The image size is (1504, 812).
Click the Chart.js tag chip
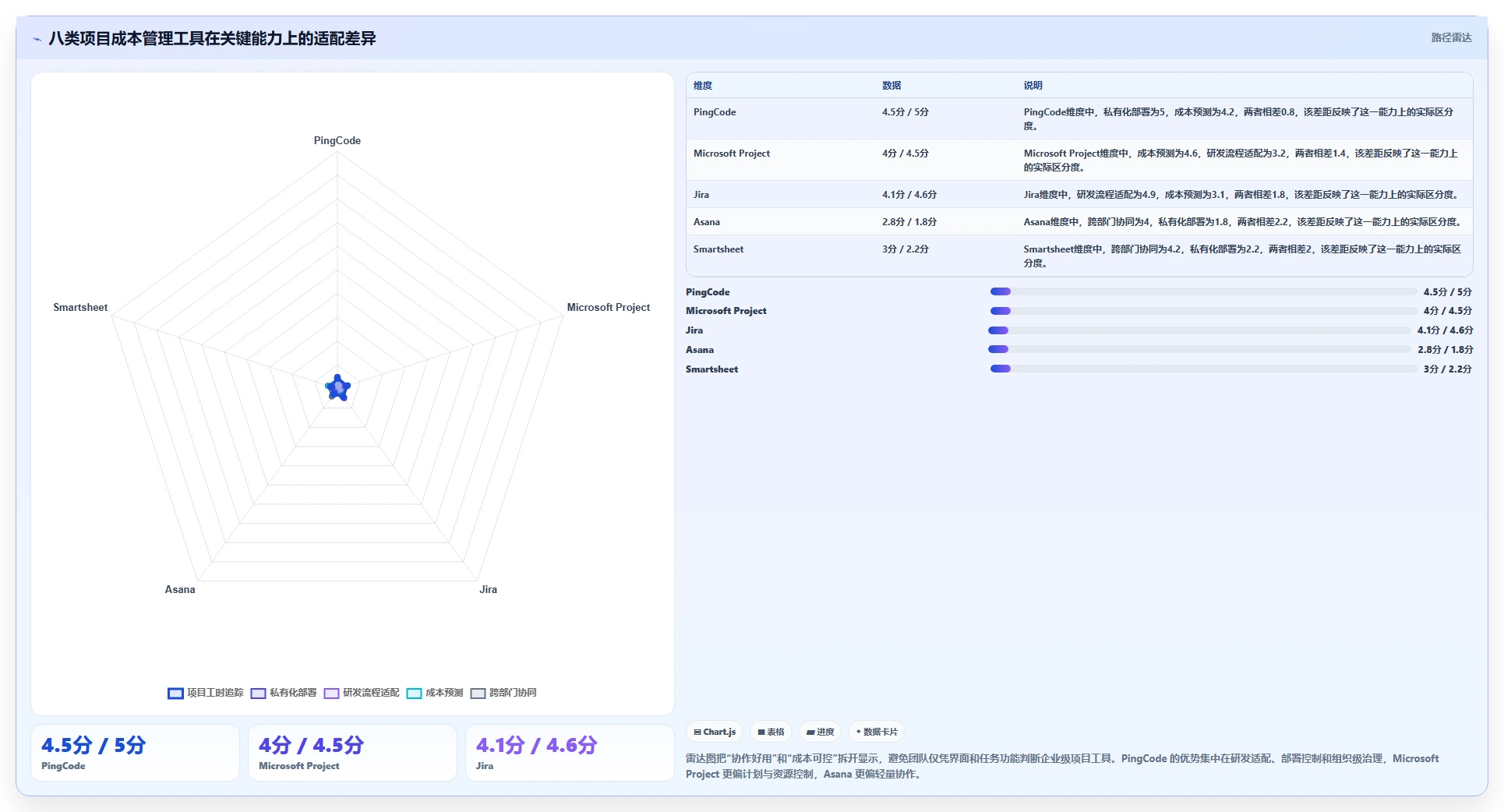pyautogui.click(x=715, y=732)
